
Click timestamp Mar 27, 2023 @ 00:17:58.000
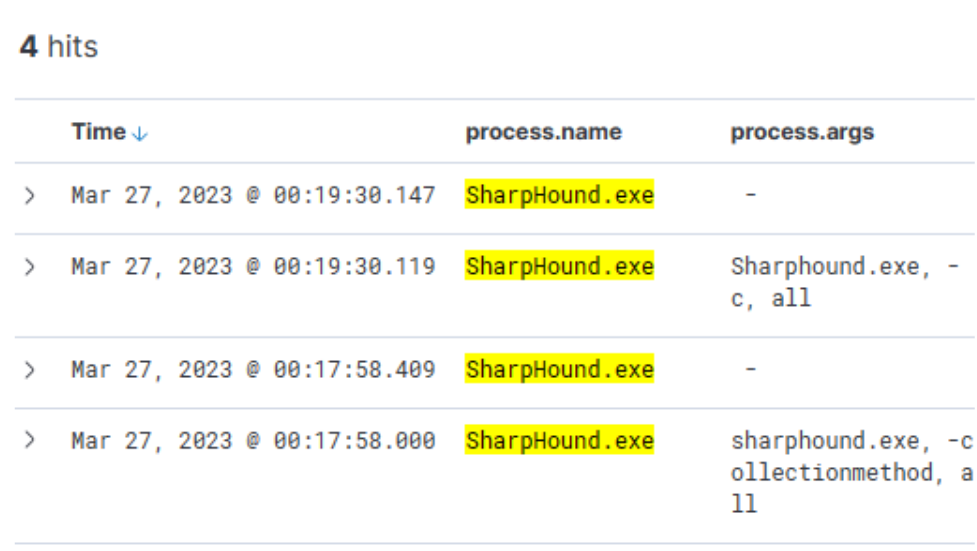coord(253,441)
